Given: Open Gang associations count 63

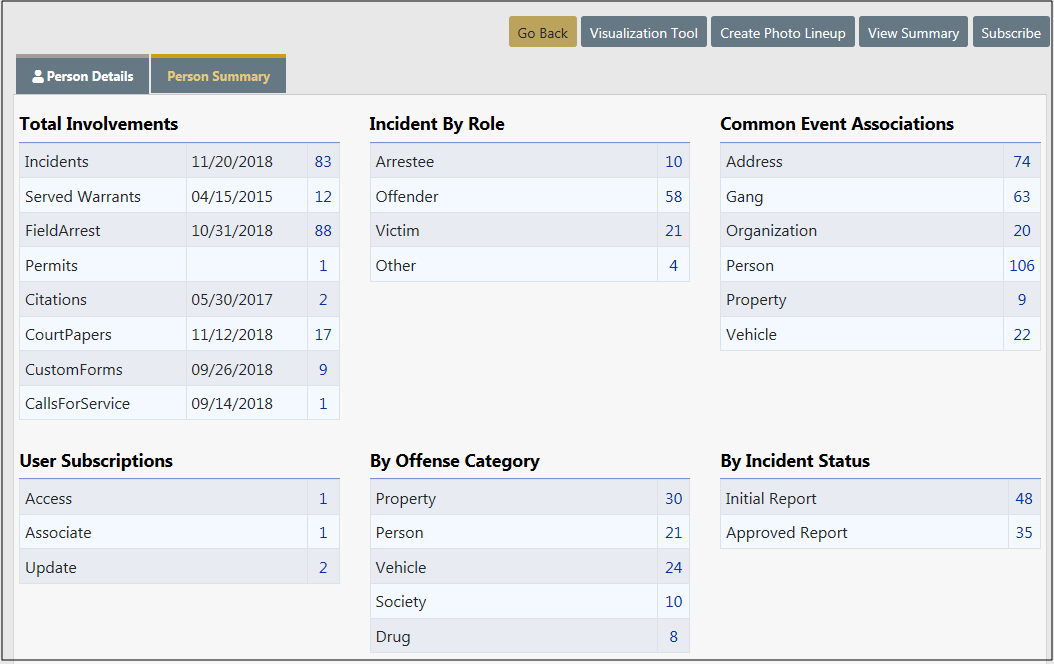Looking at the screenshot, I should (1021, 196).
